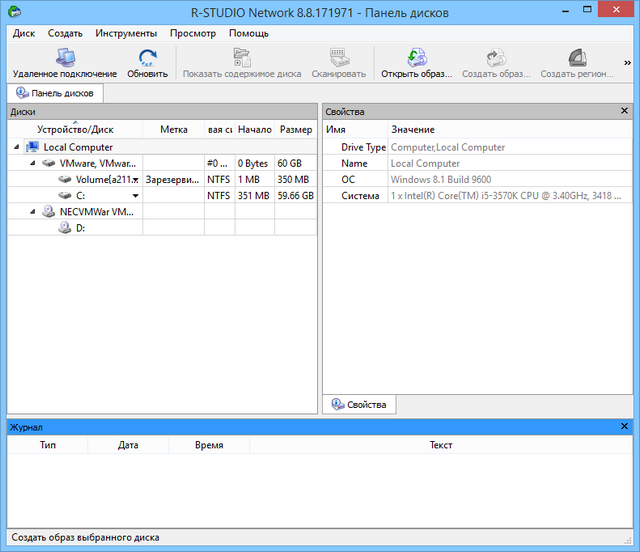This screenshot has height=552, width=640.
Task: Close the Журнал panel
Action: (624, 427)
